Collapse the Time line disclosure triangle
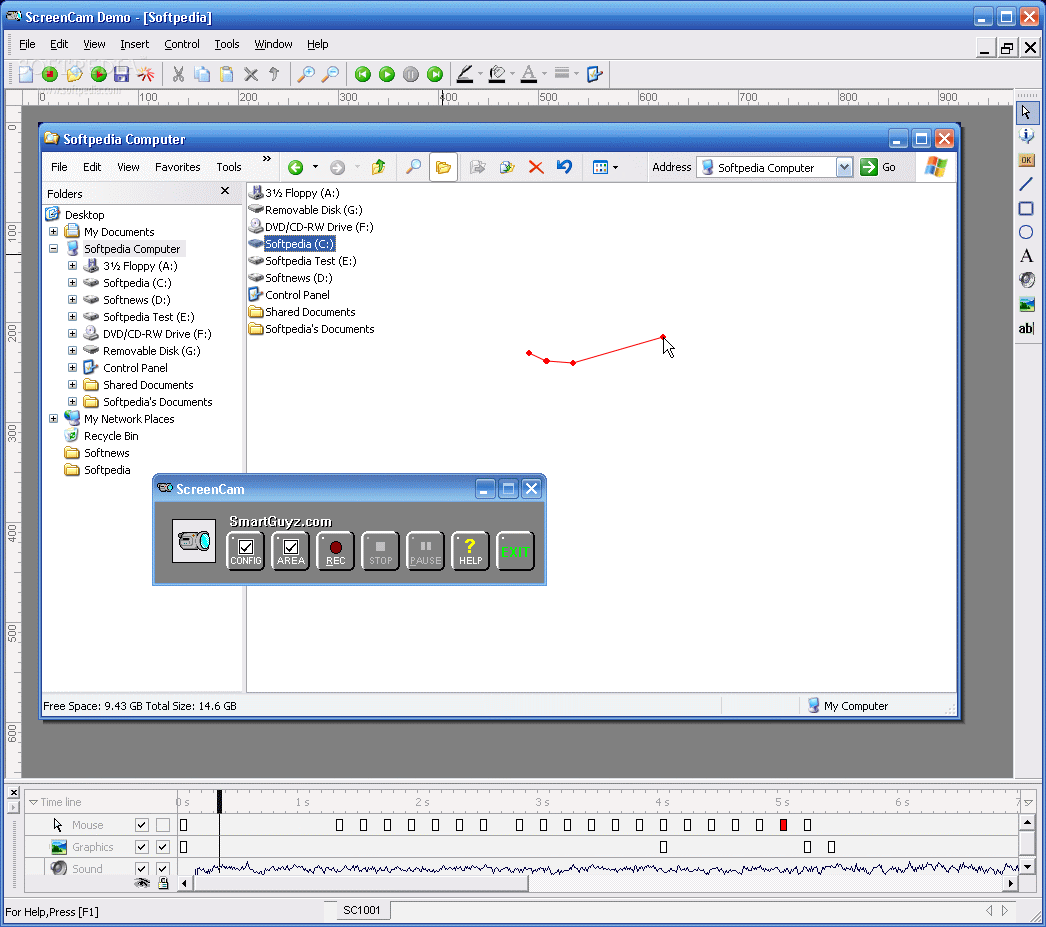The width and height of the screenshot is (1046, 927). click(x=33, y=802)
